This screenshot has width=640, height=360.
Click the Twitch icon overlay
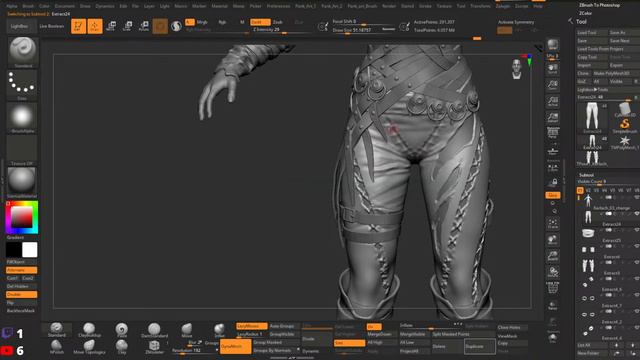point(7,333)
